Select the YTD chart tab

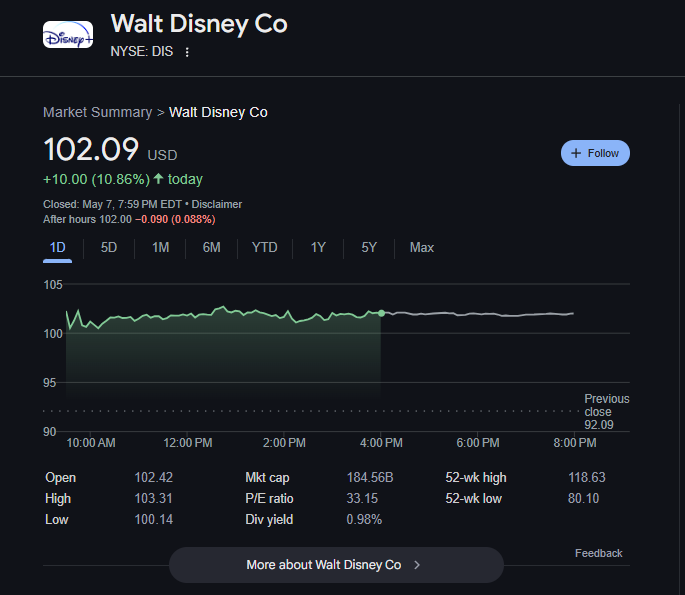(x=265, y=247)
